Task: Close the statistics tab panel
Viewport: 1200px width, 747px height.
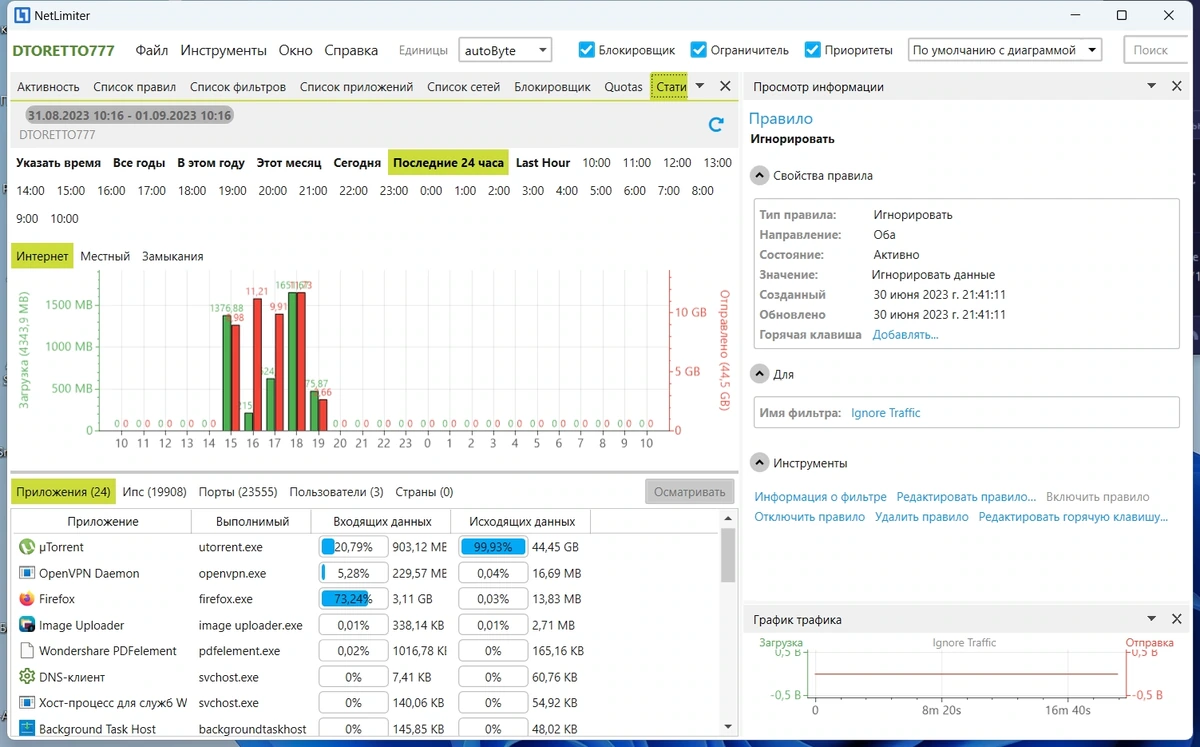Action: (x=726, y=87)
